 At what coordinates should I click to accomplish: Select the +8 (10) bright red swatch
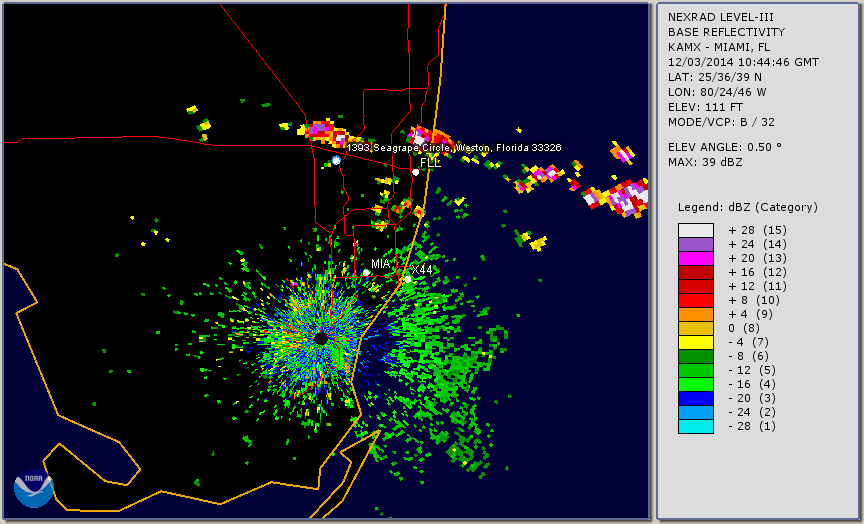tap(696, 301)
